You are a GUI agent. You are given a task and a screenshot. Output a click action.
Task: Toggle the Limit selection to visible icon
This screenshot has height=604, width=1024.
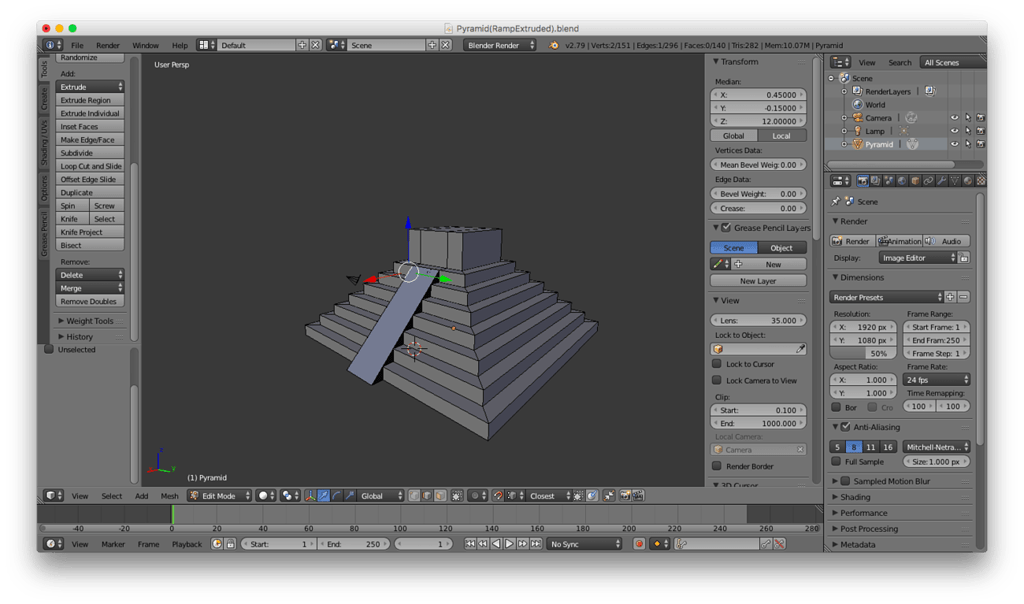(x=457, y=496)
